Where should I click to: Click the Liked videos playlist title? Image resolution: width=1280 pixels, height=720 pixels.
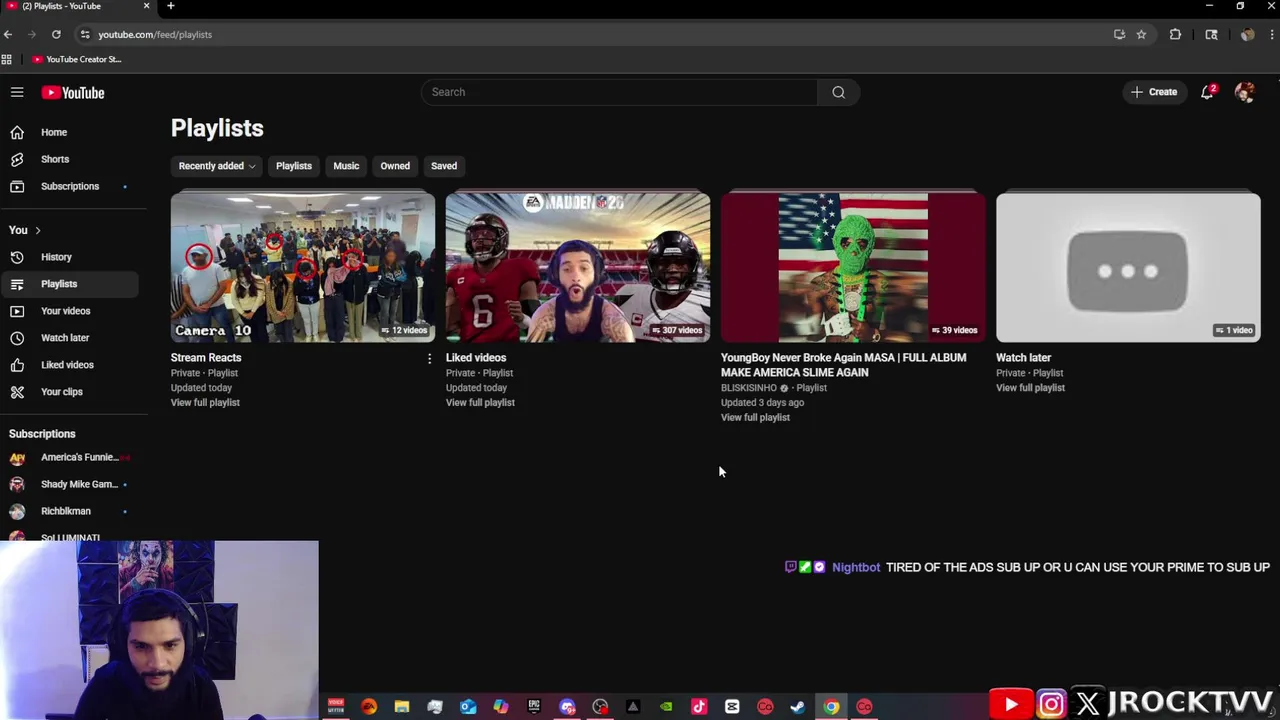pyautogui.click(x=476, y=358)
